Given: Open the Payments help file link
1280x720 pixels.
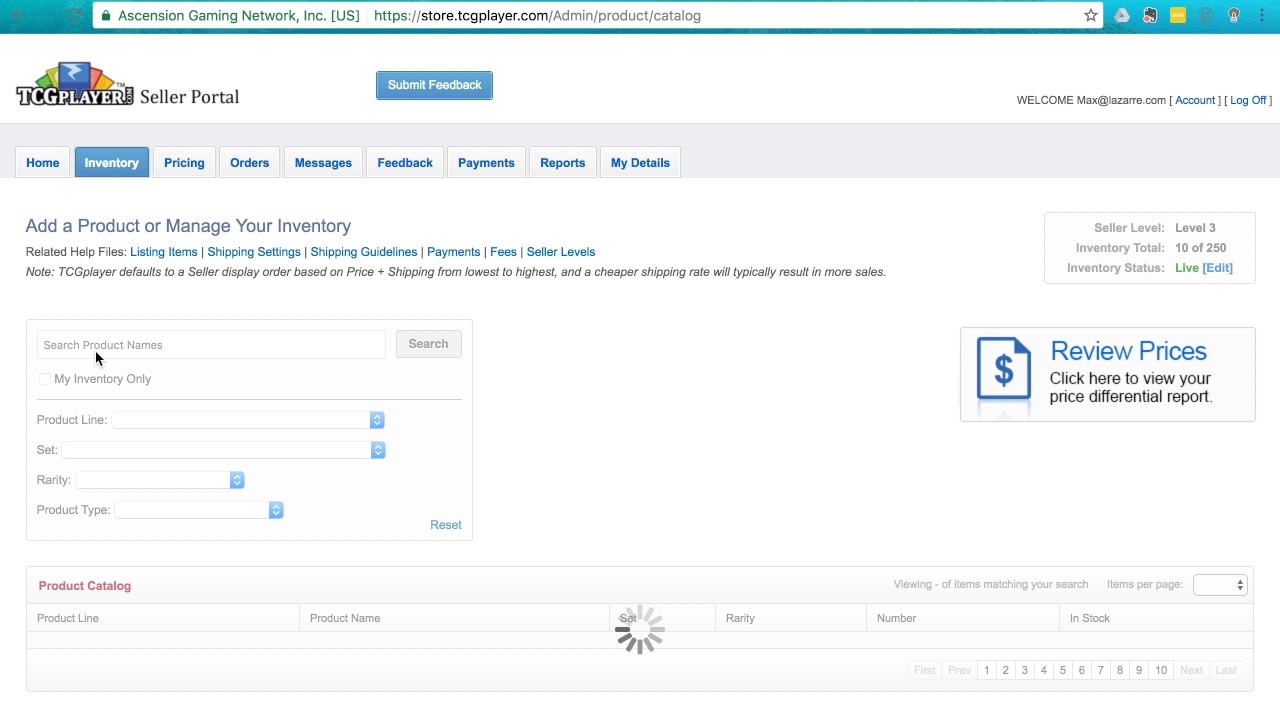Looking at the screenshot, I should (454, 252).
